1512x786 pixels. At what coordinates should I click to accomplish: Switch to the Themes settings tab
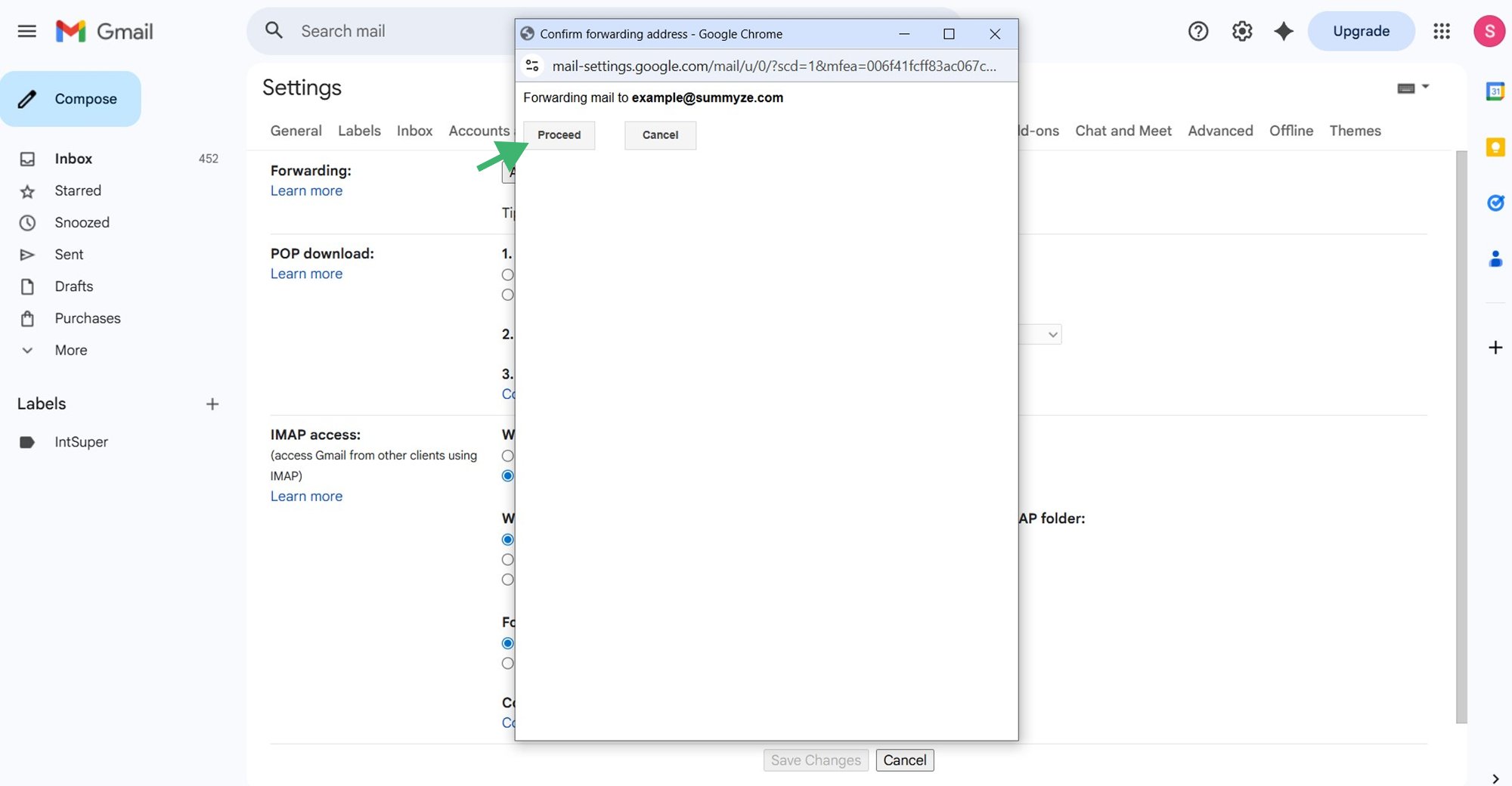1355,130
